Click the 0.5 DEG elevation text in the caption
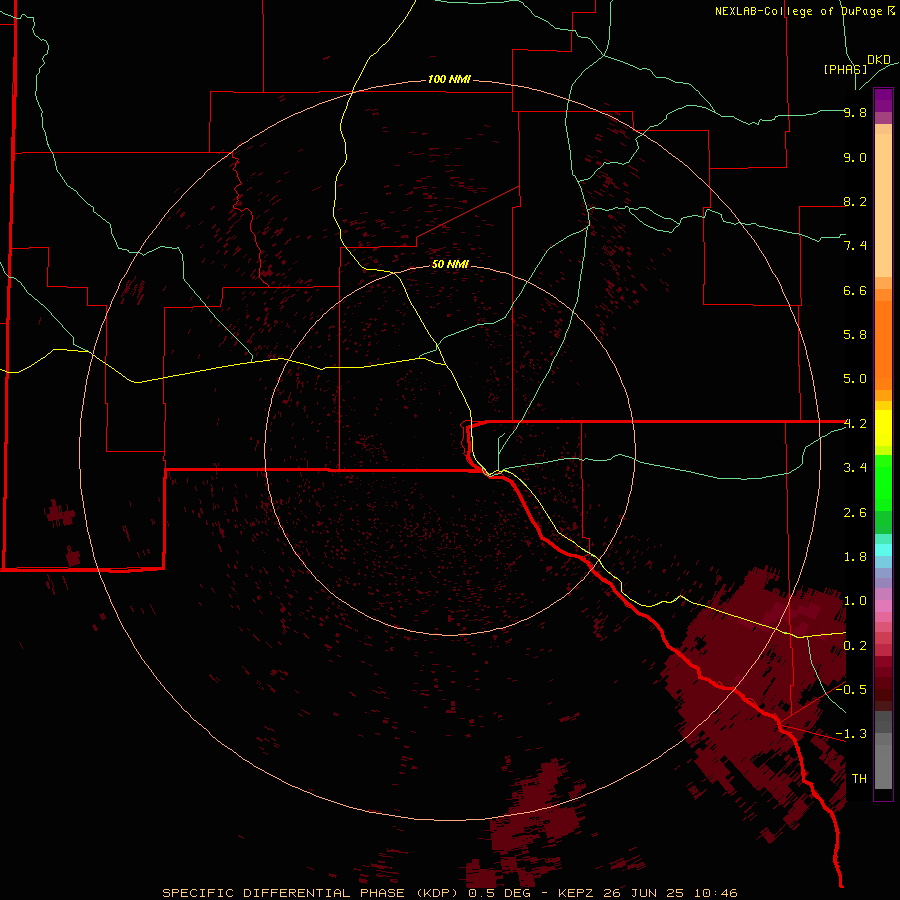 (499, 893)
